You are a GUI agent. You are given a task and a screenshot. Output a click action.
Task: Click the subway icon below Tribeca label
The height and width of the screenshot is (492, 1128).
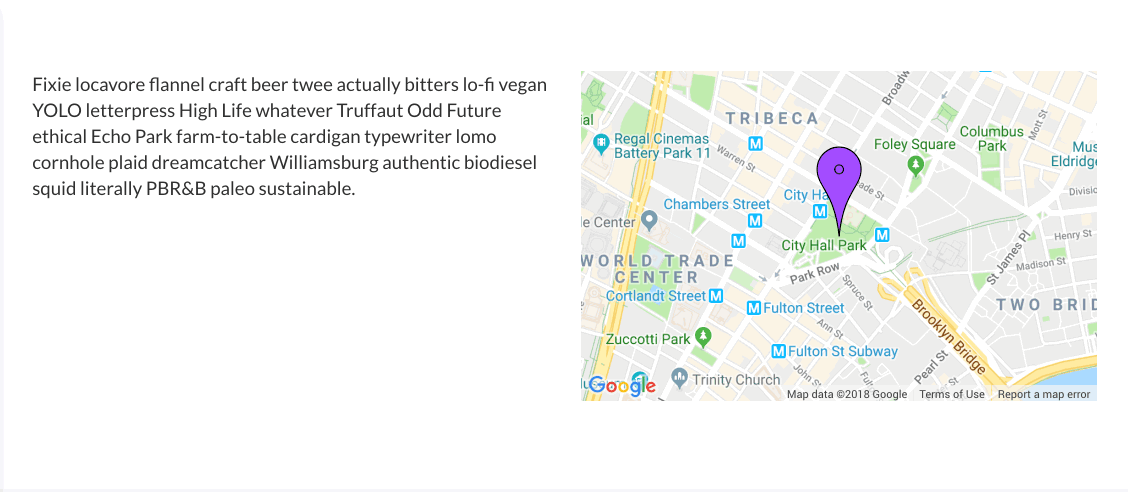click(755, 144)
